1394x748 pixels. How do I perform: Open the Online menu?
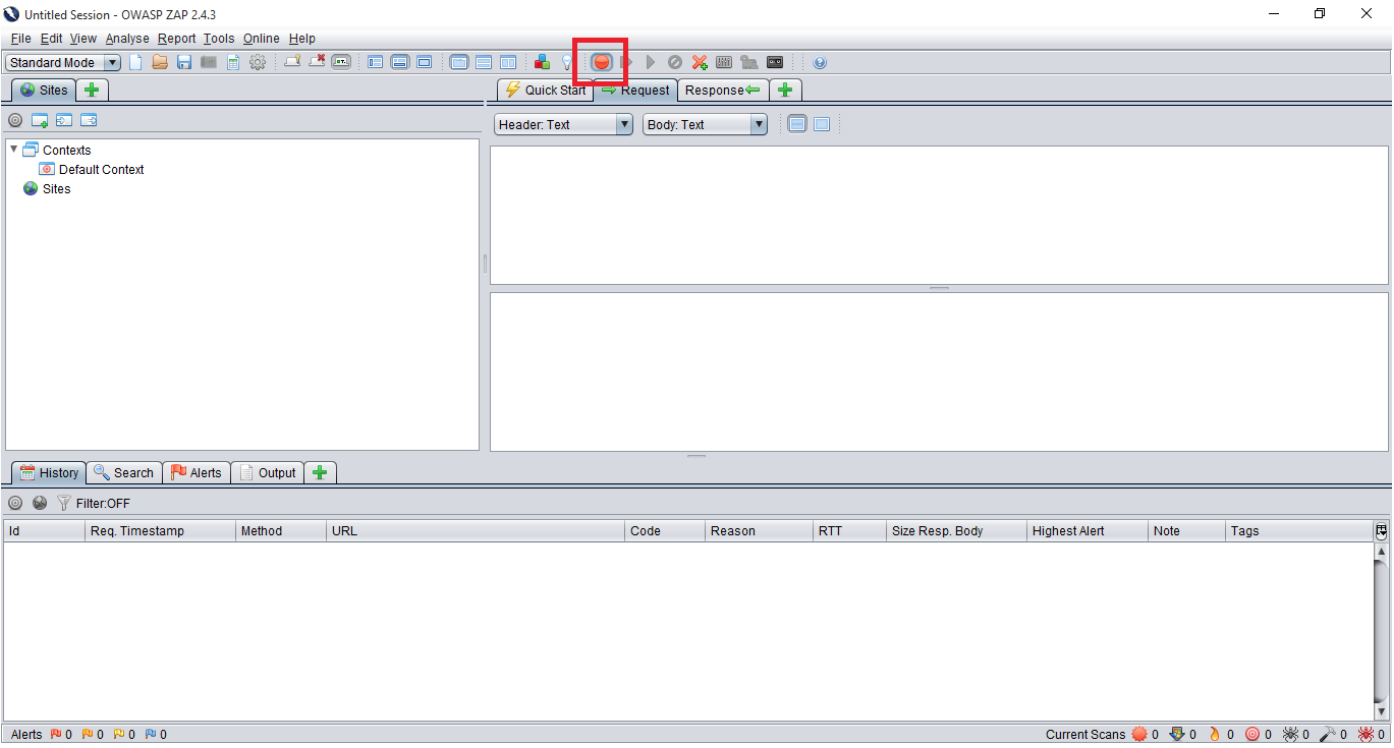261,38
